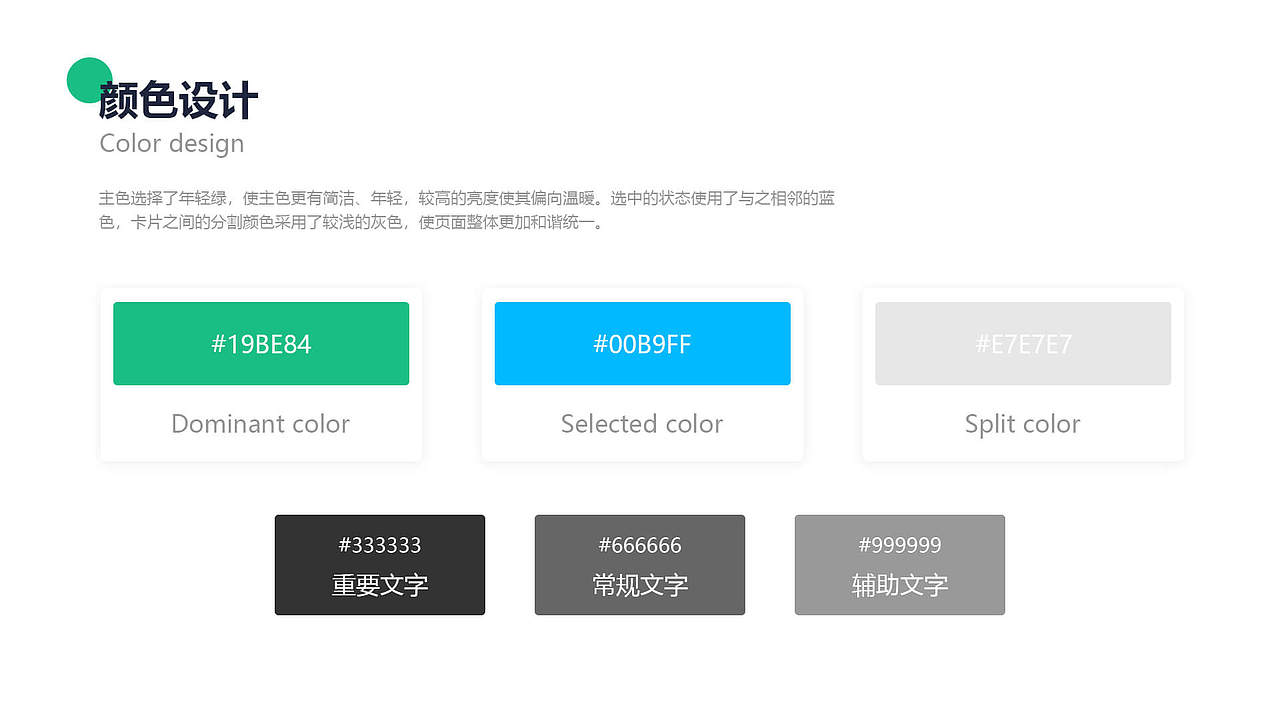Click the 颜色设计 heading
Image resolution: width=1280 pixels, height=720 pixels.
click(179, 101)
